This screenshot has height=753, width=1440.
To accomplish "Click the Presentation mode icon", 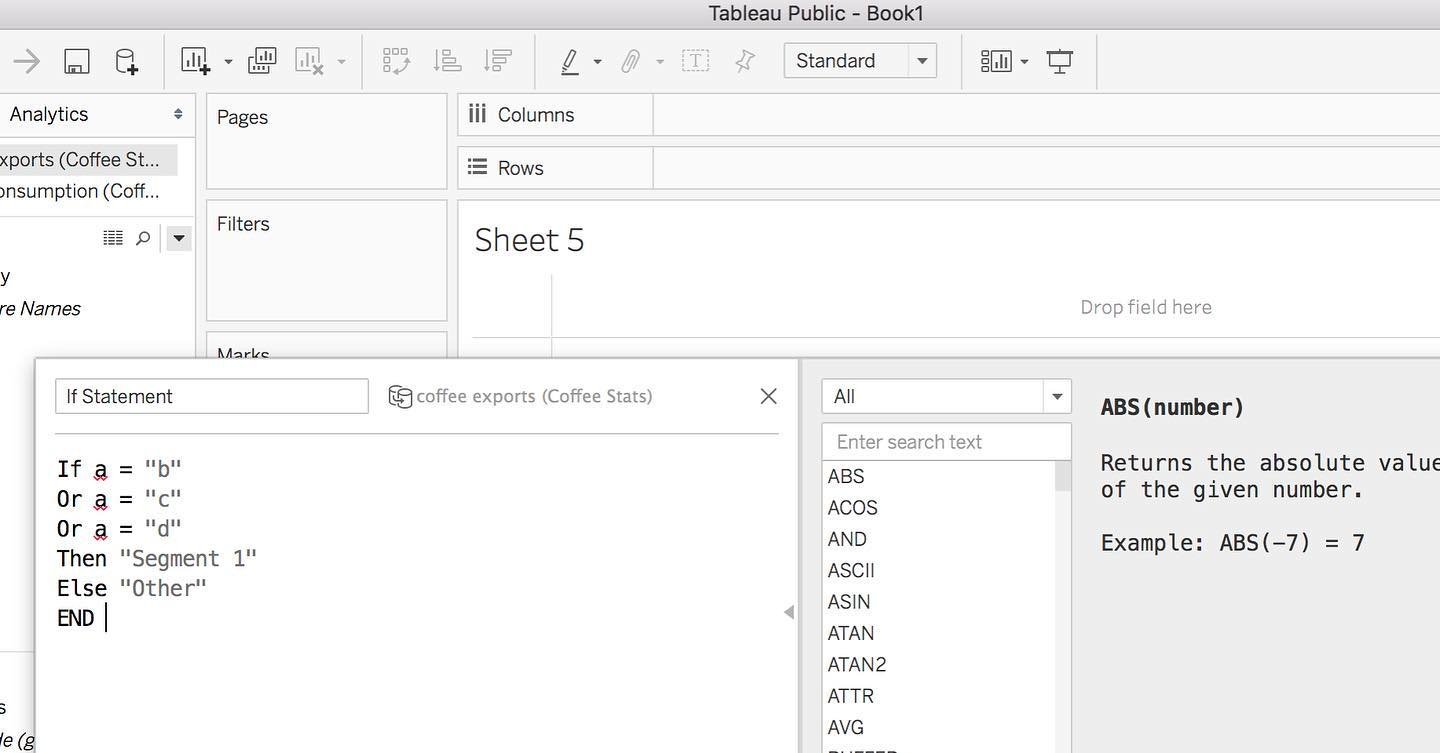I will tap(1060, 61).
